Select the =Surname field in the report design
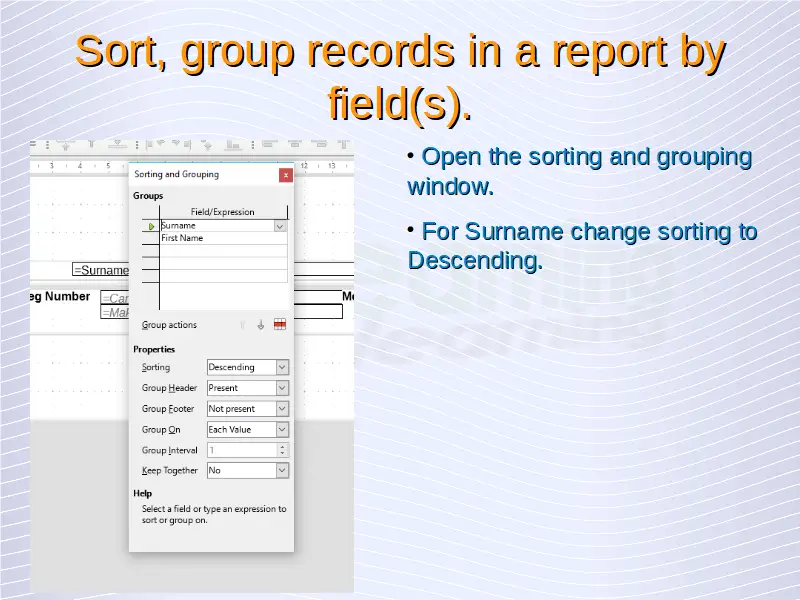This screenshot has width=800, height=600. click(101, 270)
